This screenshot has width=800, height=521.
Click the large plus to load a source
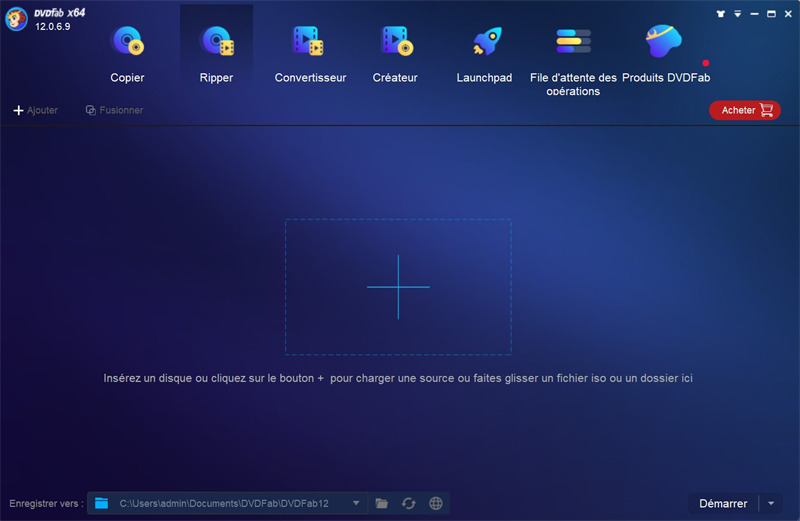398,287
